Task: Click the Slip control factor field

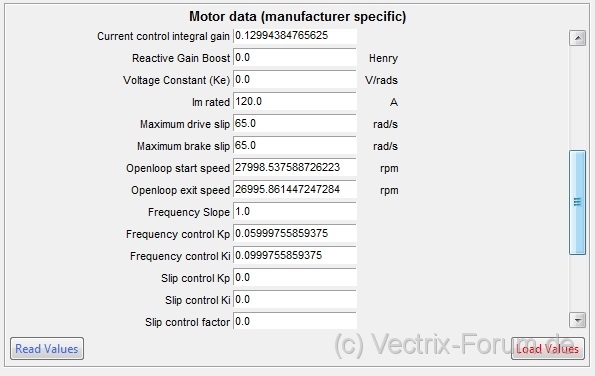Action: click(x=295, y=321)
